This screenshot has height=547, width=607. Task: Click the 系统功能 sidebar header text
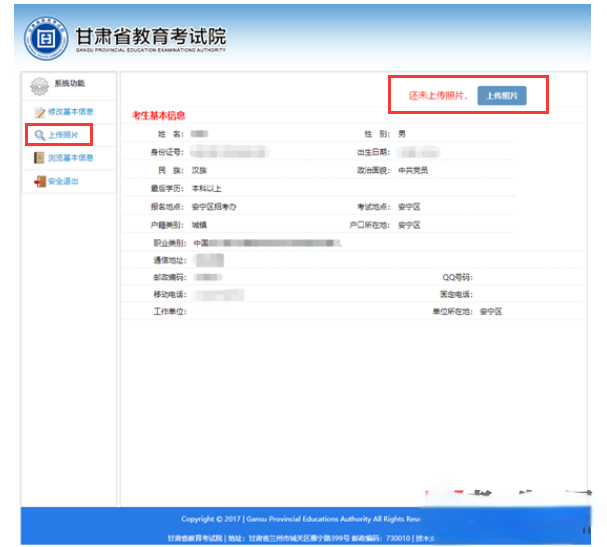point(70,83)
